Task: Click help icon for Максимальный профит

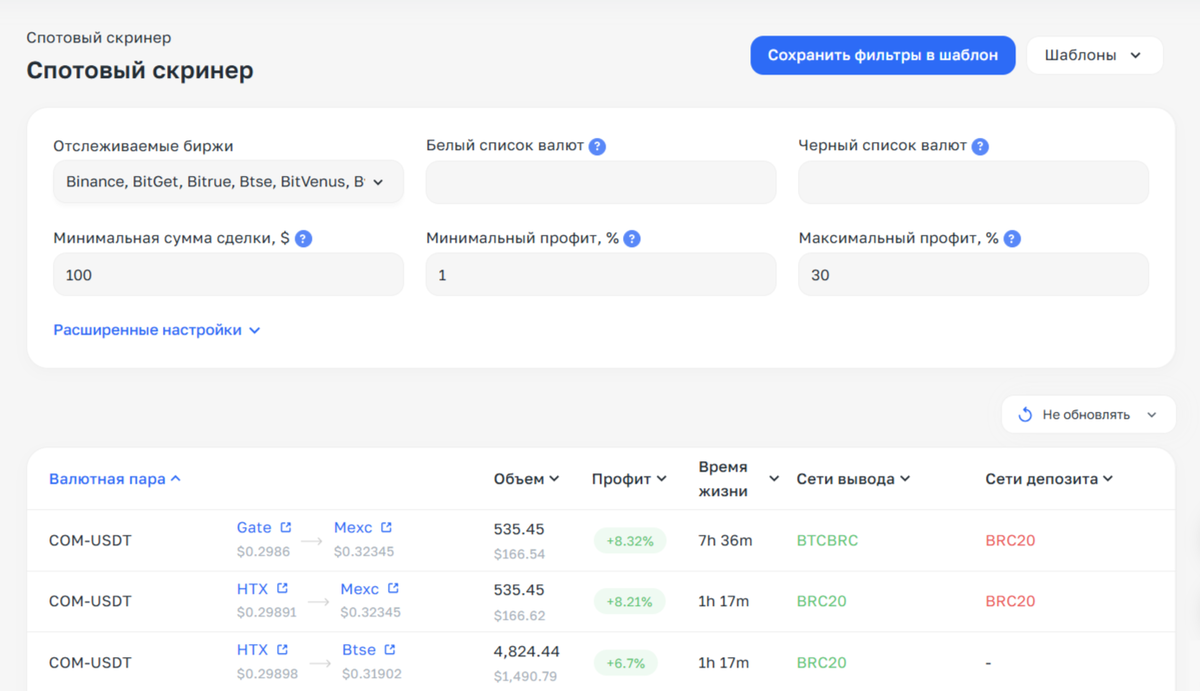Action: pyautogui.click(x=1012, y=239)
